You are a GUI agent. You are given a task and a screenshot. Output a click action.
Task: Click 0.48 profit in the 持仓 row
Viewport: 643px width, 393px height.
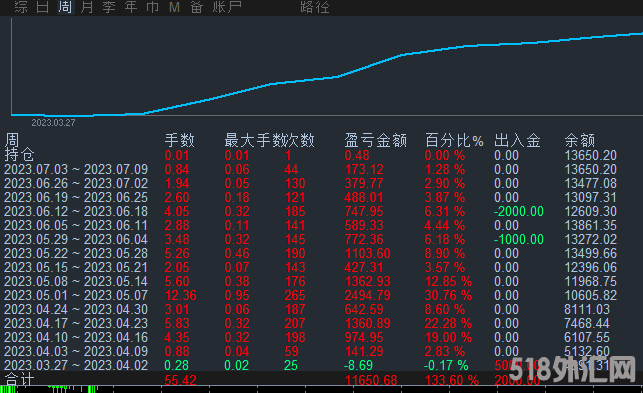pyautogui.click(x=357, y=155)
